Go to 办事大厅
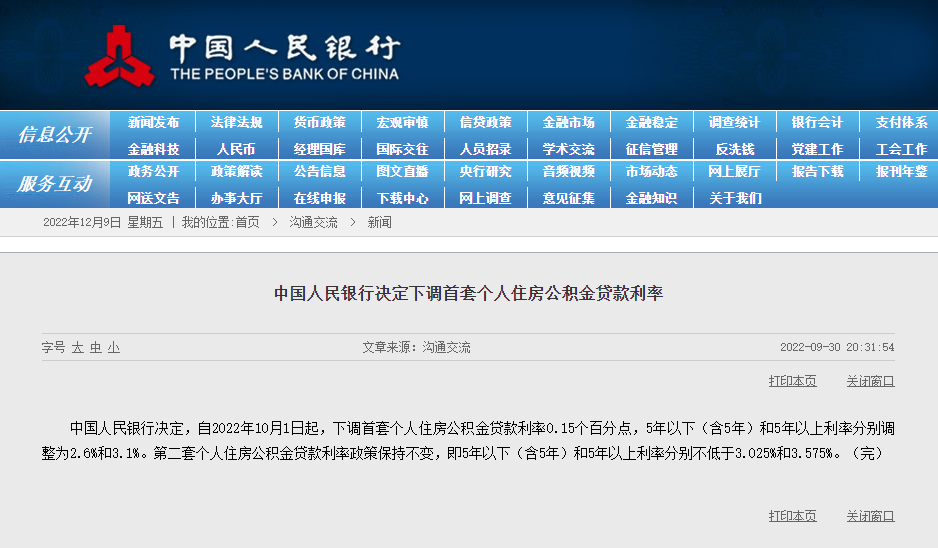The width and height of the screenshot is (938, 548). [236, 198]
